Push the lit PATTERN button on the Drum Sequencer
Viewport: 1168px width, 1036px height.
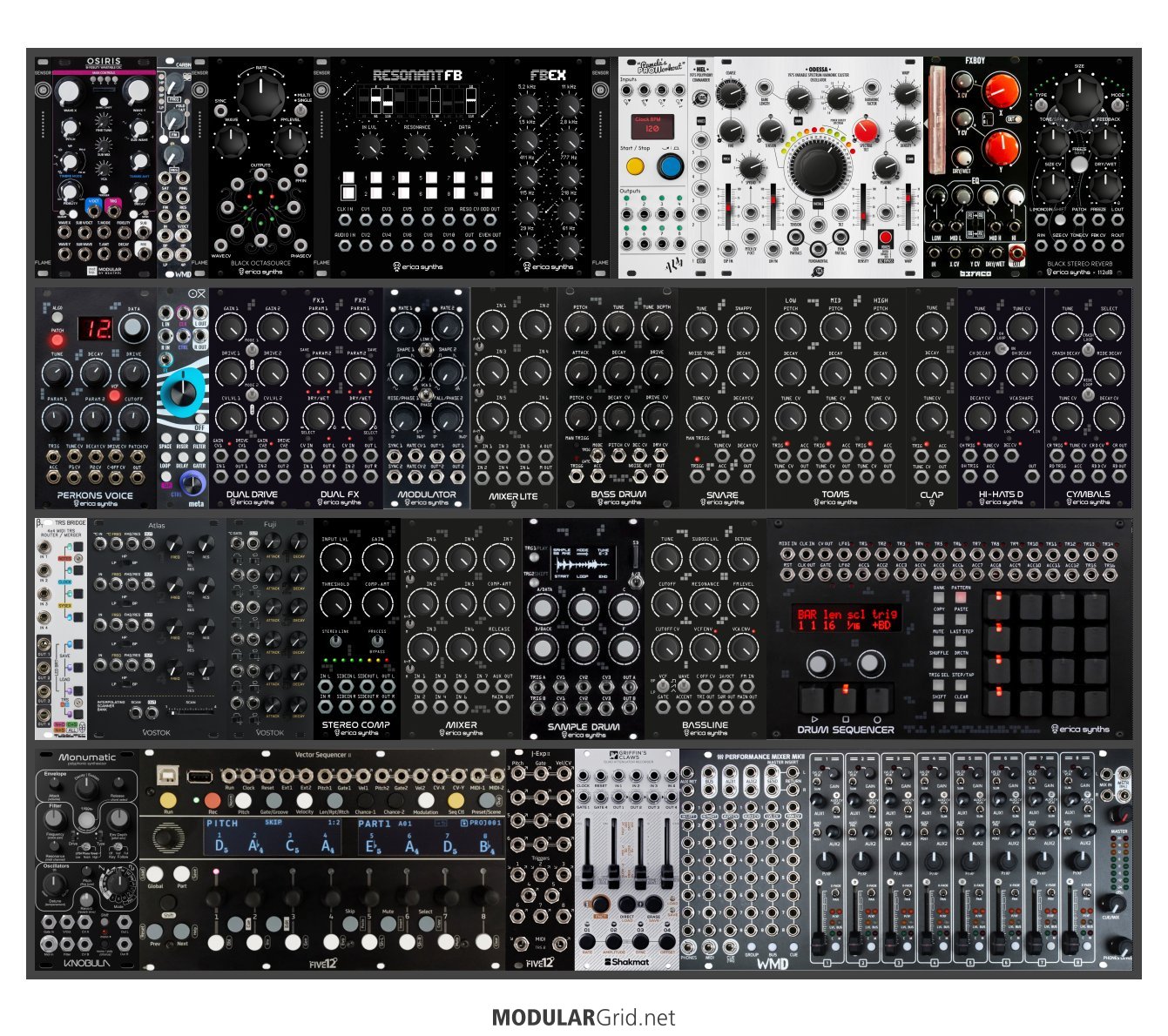click(960, 598)
